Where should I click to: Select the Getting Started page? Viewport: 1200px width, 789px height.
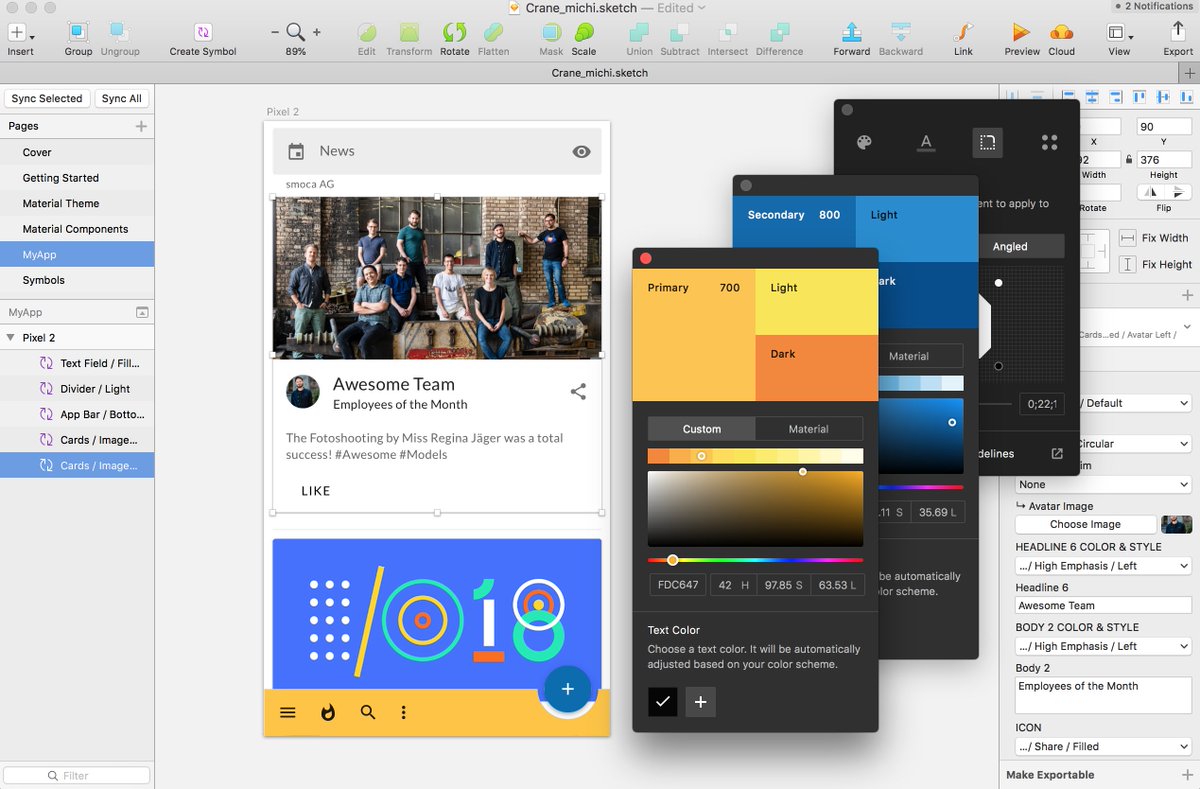click(77, 178)
